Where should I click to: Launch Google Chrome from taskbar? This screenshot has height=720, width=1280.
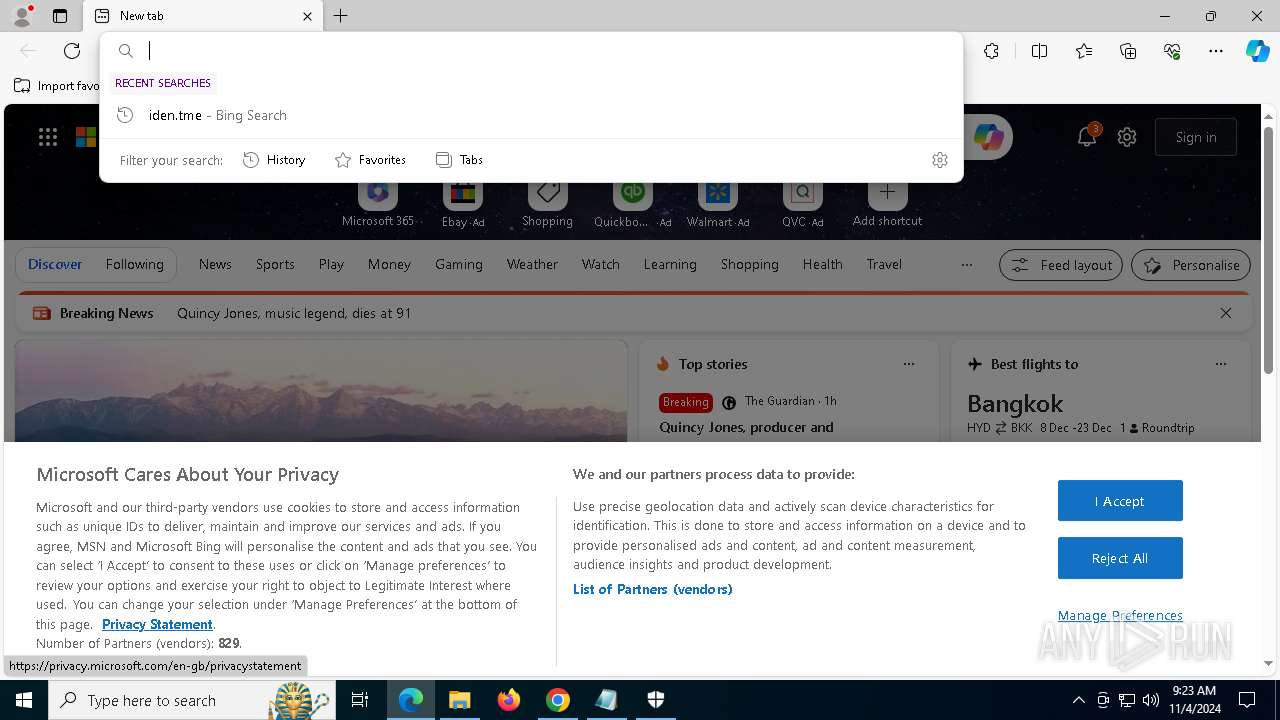(x=558, y=700)
